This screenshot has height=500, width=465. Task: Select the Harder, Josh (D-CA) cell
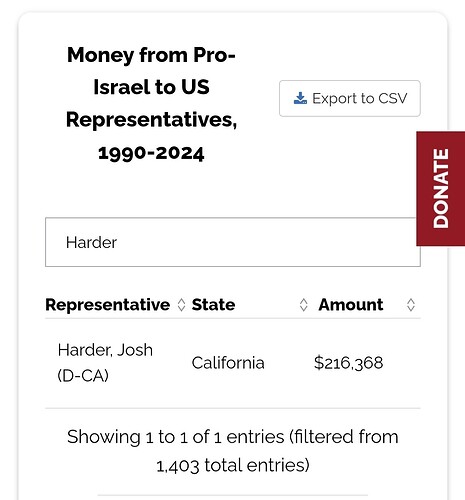tap(105, 363)
